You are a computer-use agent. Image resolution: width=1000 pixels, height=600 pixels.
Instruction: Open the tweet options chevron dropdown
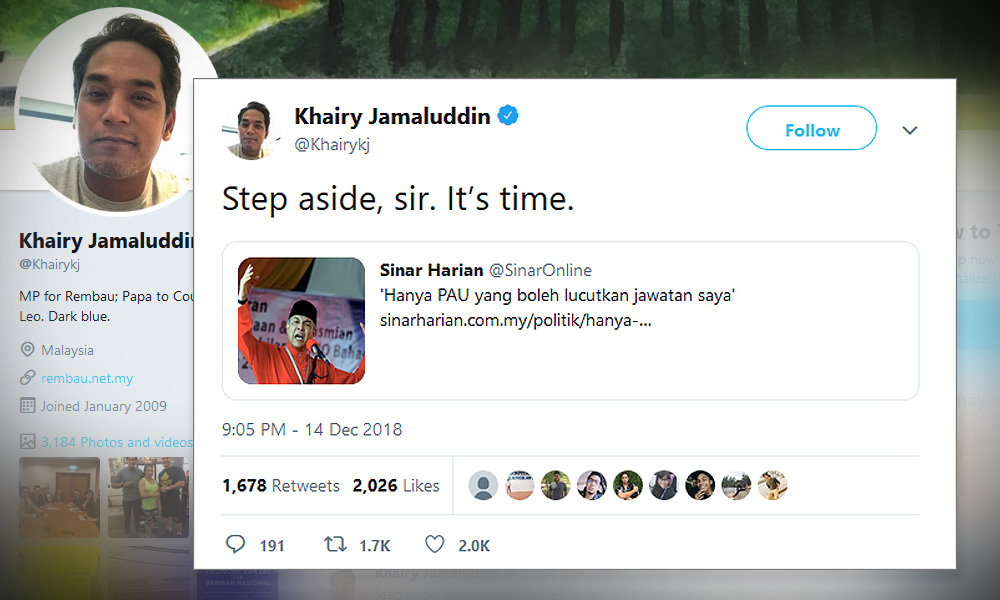click(910, 130)
